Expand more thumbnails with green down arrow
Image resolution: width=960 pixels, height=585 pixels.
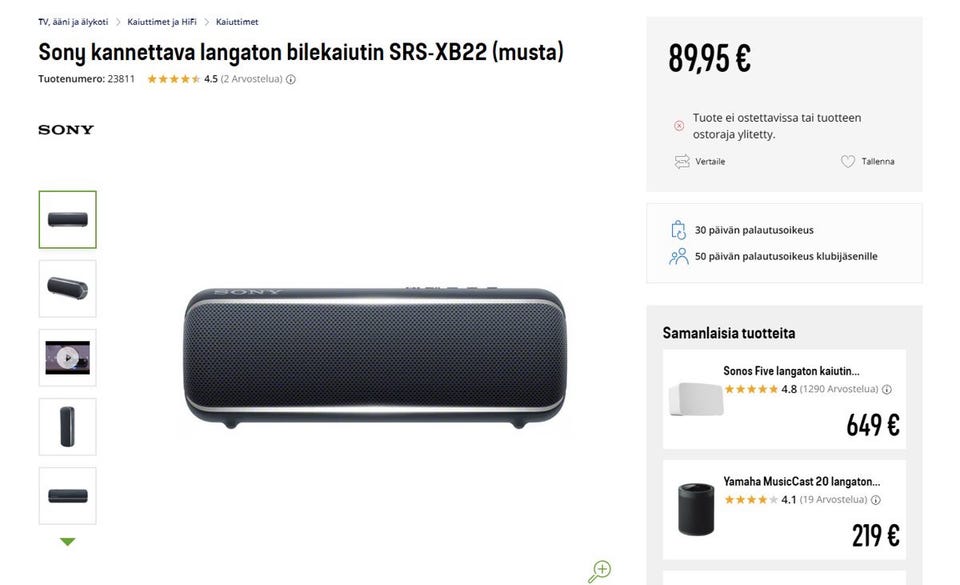click(x=67, y=542)
